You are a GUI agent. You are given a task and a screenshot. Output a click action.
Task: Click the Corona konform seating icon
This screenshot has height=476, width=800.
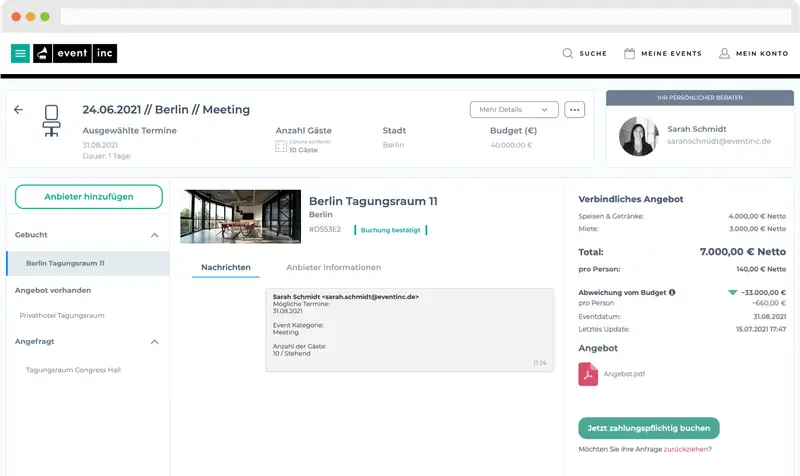point(281,146)
